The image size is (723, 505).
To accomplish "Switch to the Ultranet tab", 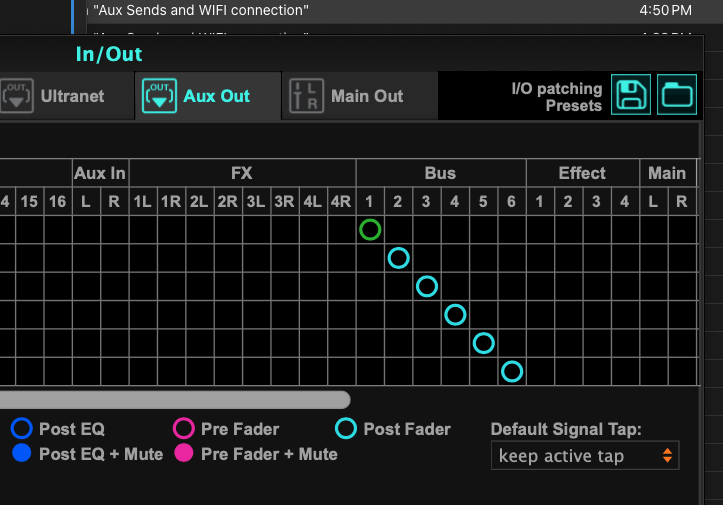I will 66,96.
